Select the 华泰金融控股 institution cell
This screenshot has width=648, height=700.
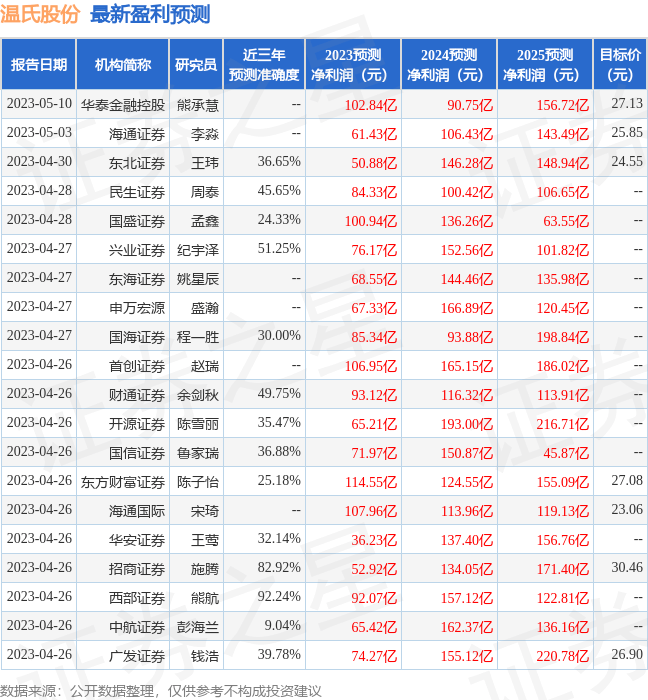click(123, 105)
